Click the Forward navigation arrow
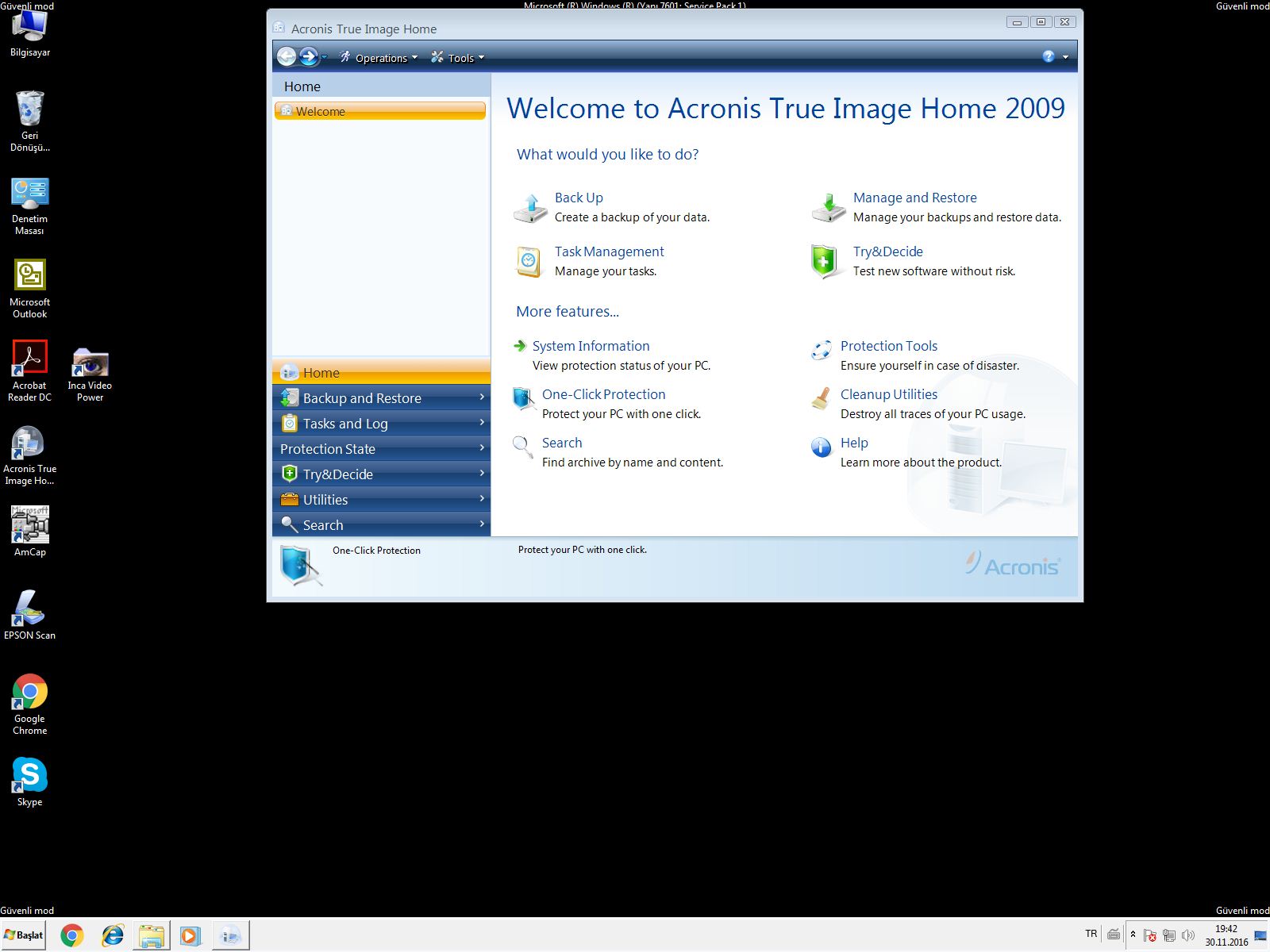1270x952 pixels. click(308, 56)
